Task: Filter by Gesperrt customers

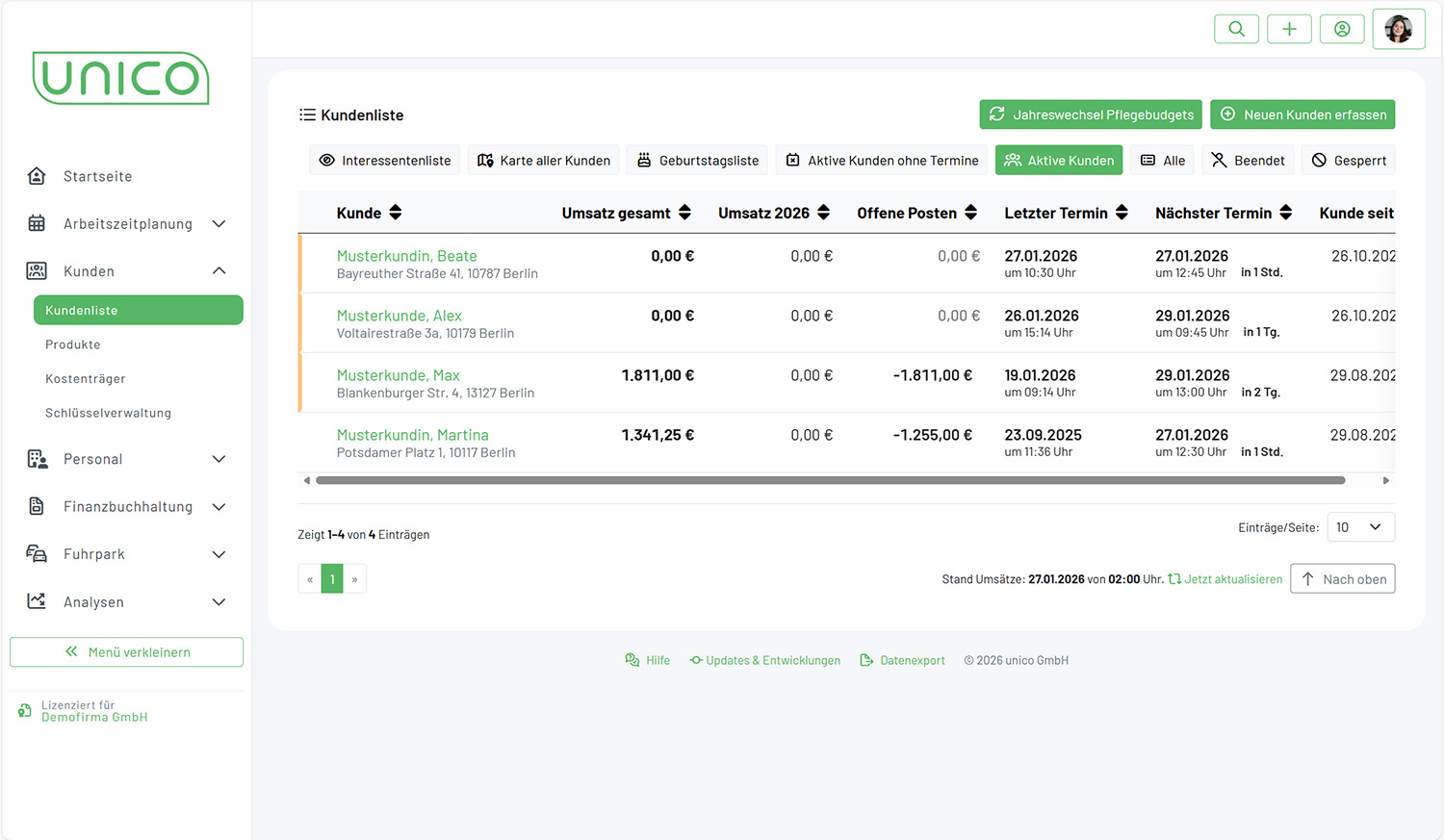Action: [1348, 161]
